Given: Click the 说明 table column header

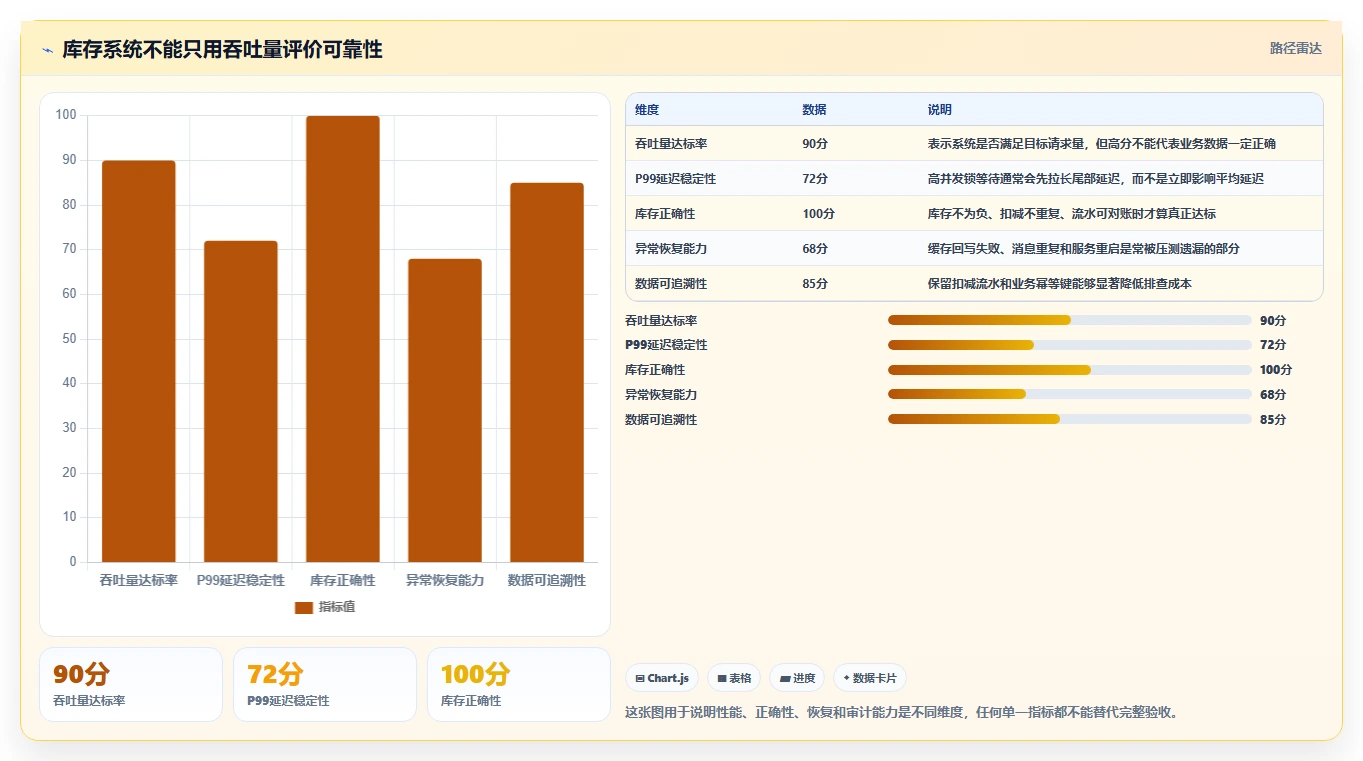Looking at the screenshot, I should point(940,110).
